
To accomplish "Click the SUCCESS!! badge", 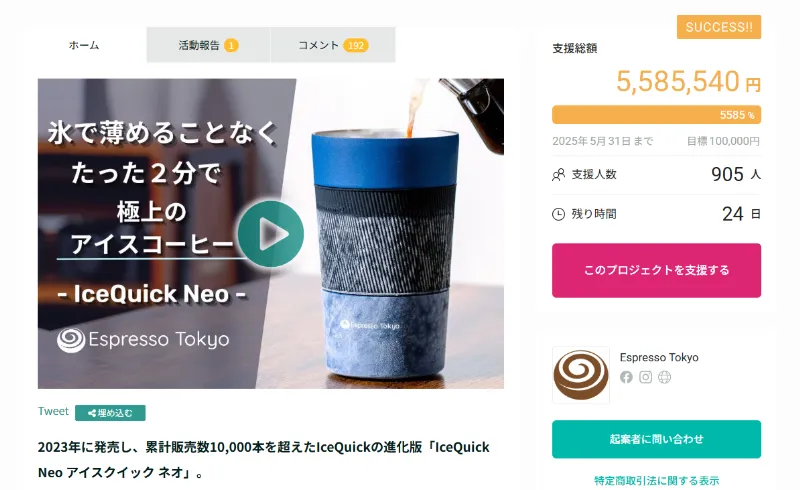I will 719,27.
